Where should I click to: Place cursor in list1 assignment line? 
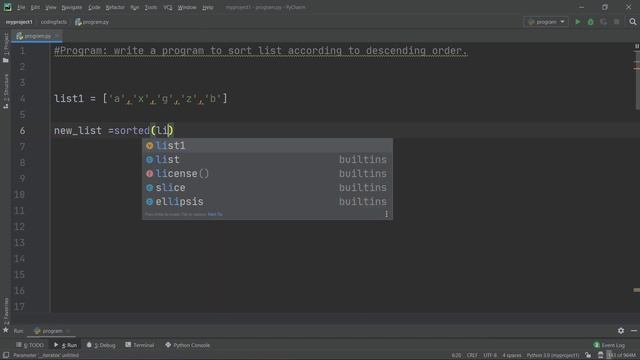[140, 99]
